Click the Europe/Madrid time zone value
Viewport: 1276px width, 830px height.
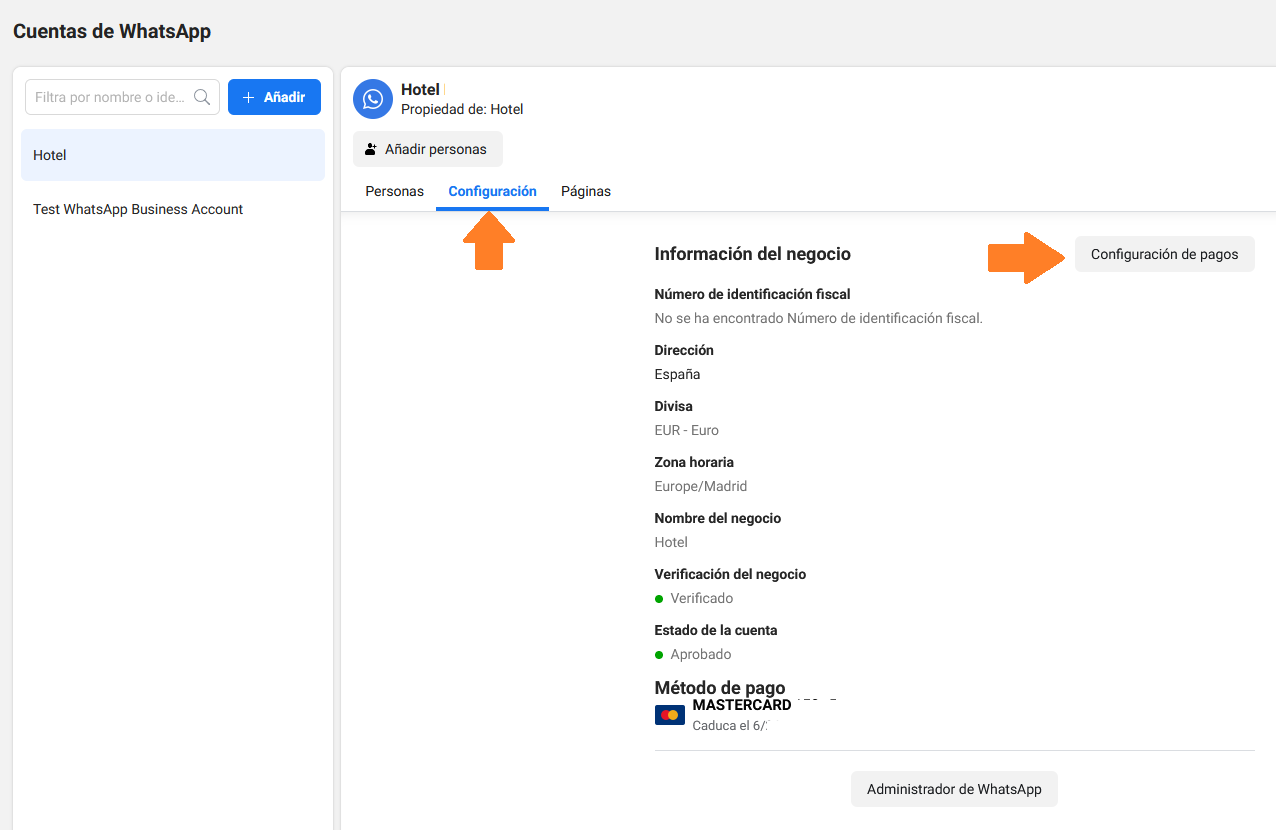point(700,486)
